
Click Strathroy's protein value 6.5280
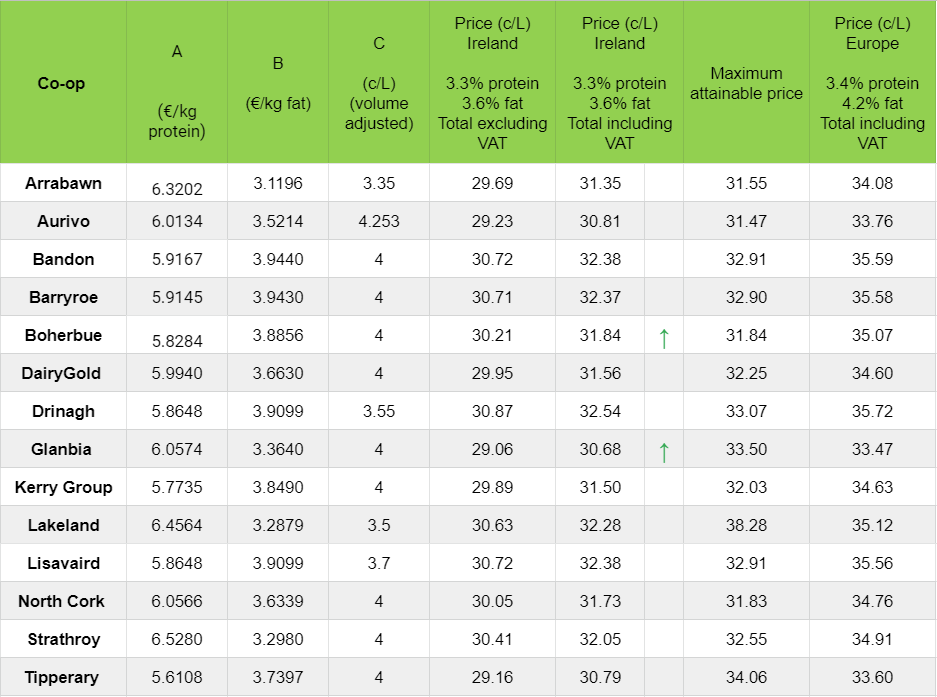tap(177, 639)
